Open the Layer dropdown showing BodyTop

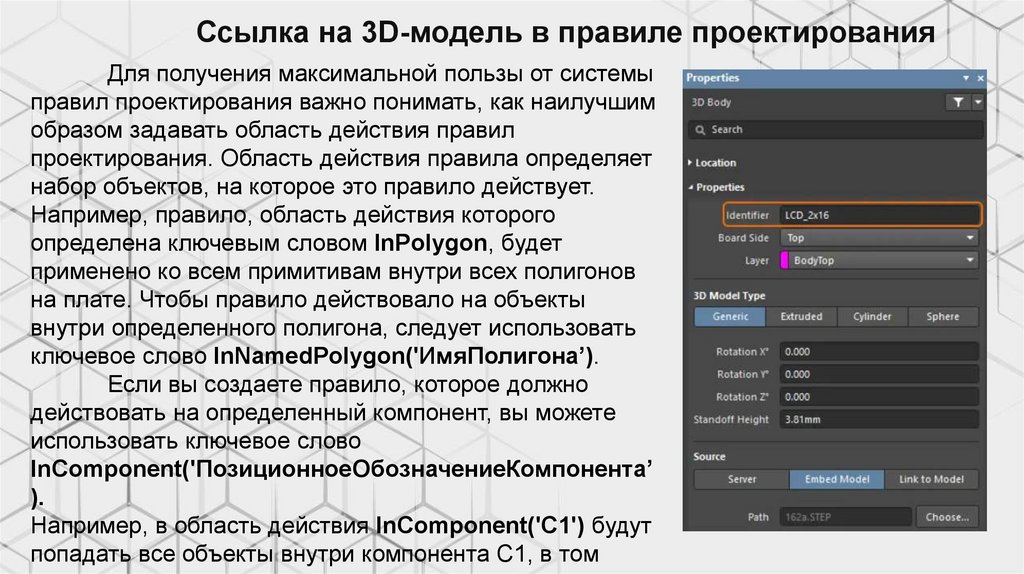pyautogui.click(x=878, y=261)
